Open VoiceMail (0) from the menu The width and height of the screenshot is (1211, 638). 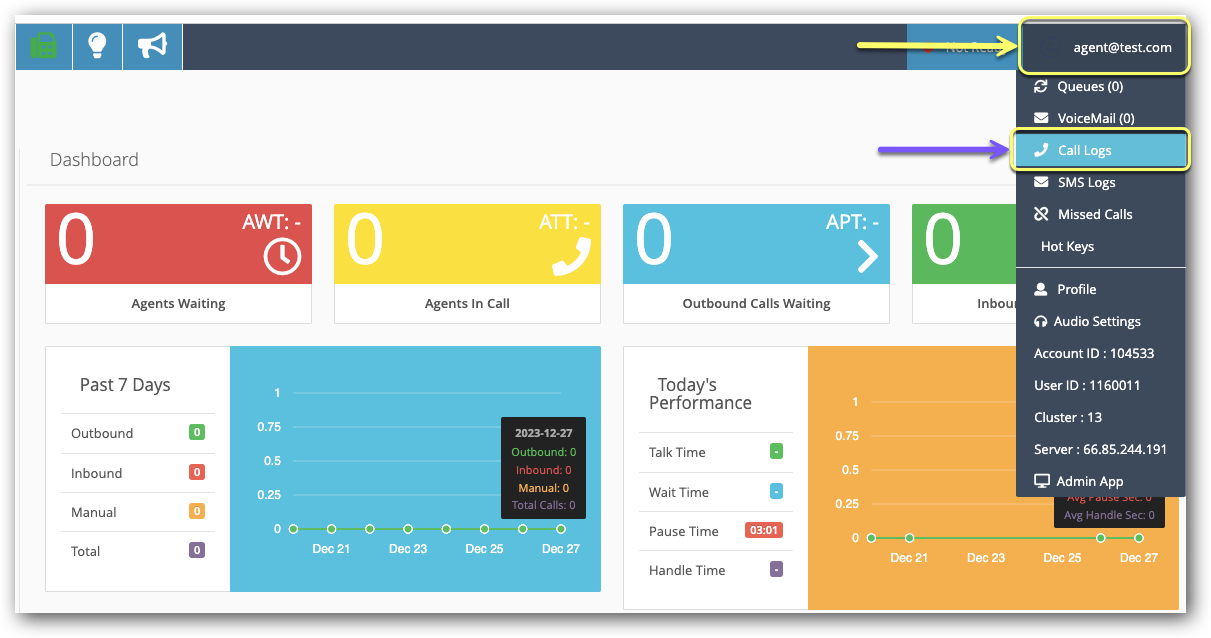pyautogui.click(x=1095, y=119)
